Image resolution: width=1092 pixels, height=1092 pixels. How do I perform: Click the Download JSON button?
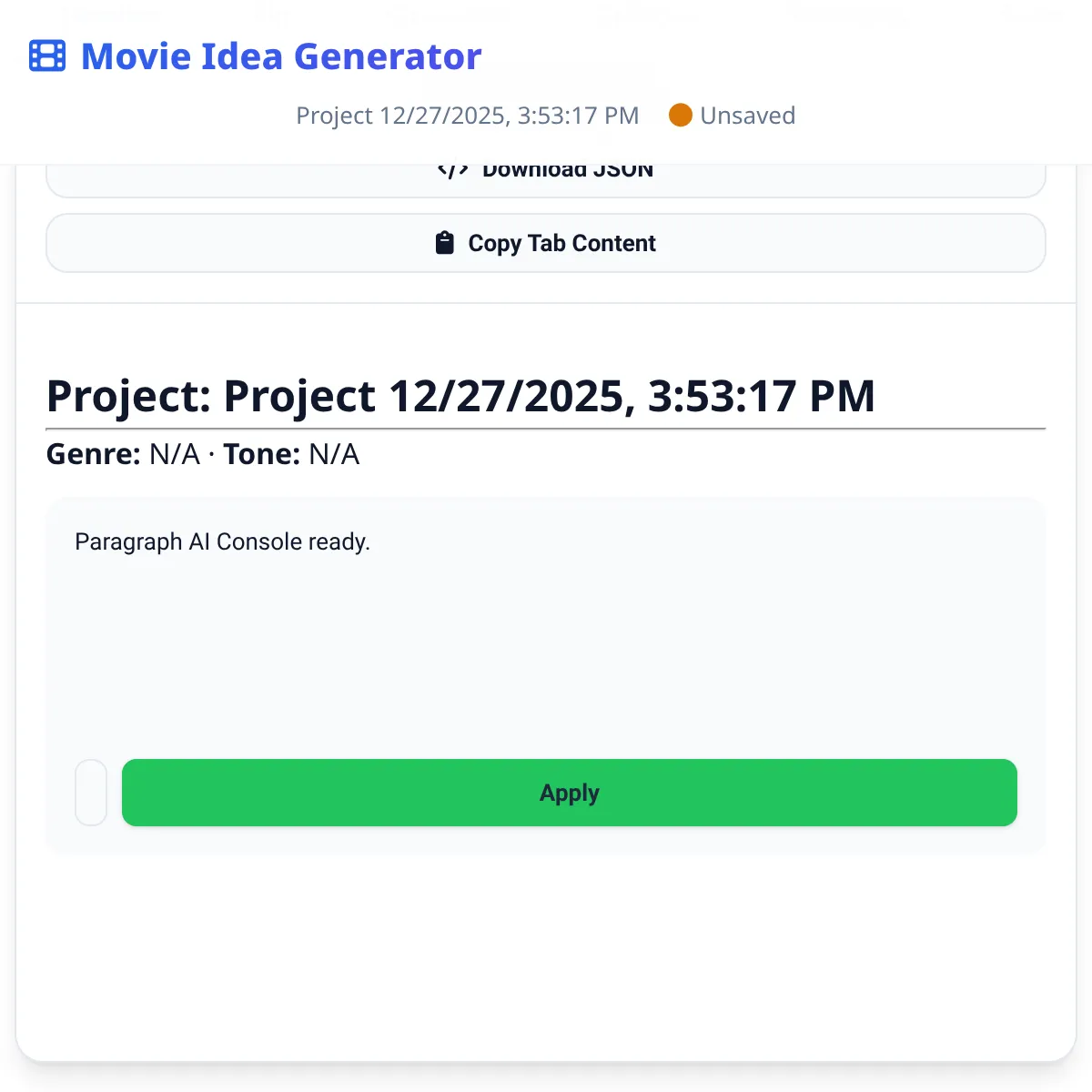click(x=546, y=173)
